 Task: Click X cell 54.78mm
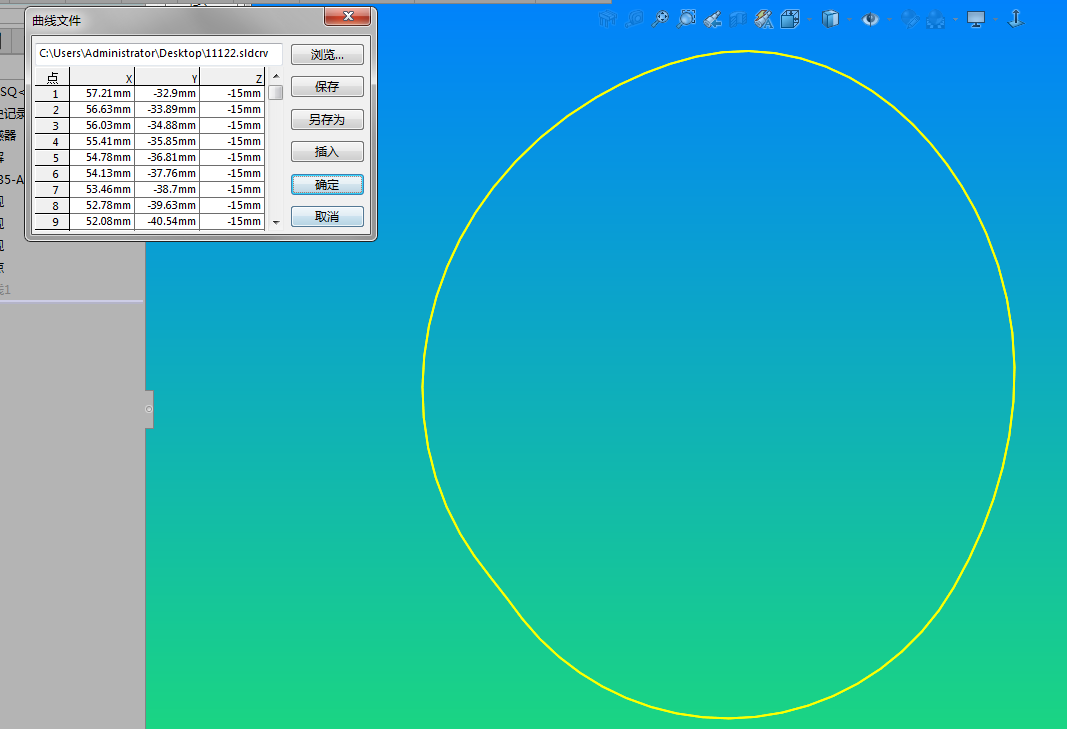[102, 157]
